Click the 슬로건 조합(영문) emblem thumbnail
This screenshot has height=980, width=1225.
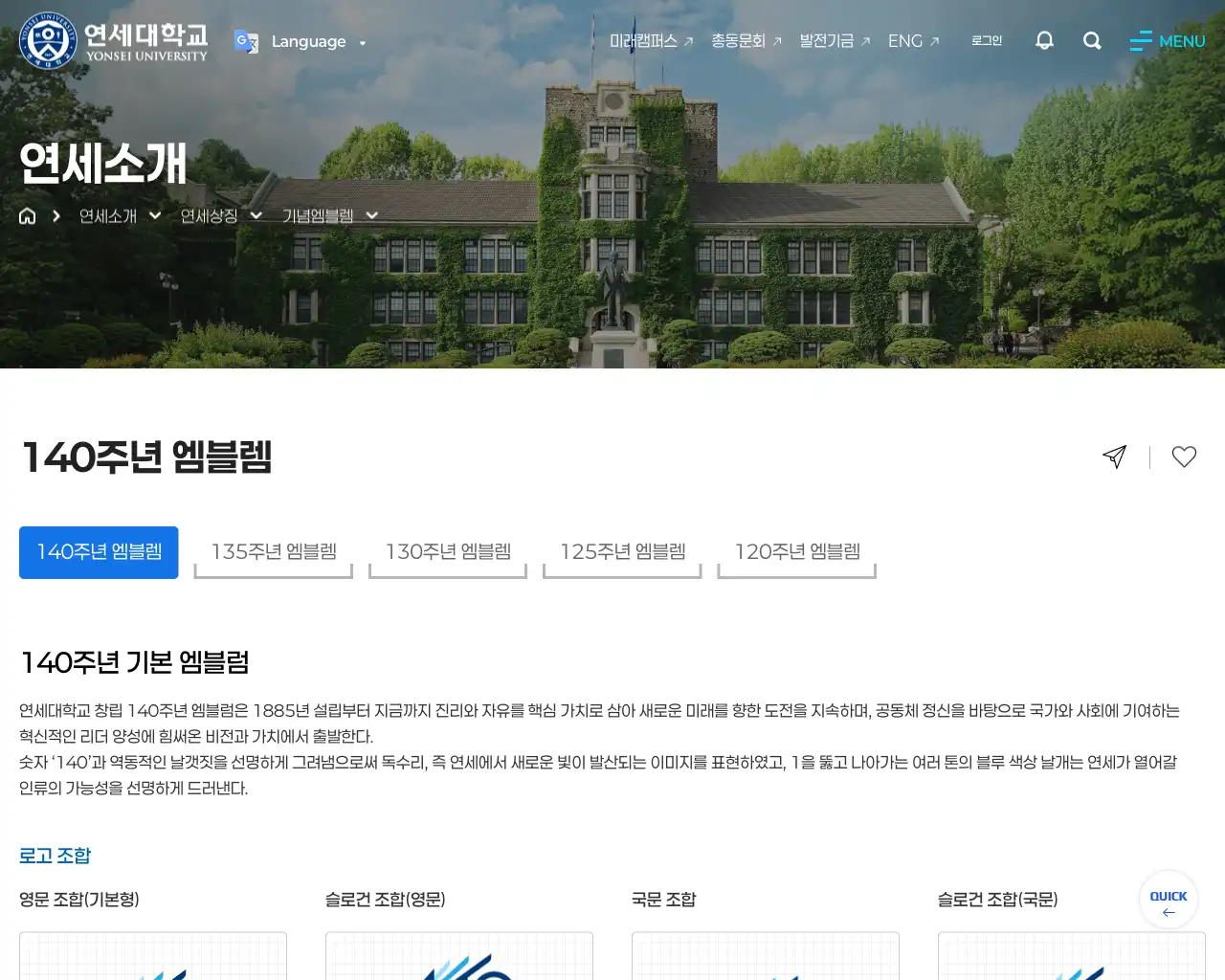click(x=459, y=956)
